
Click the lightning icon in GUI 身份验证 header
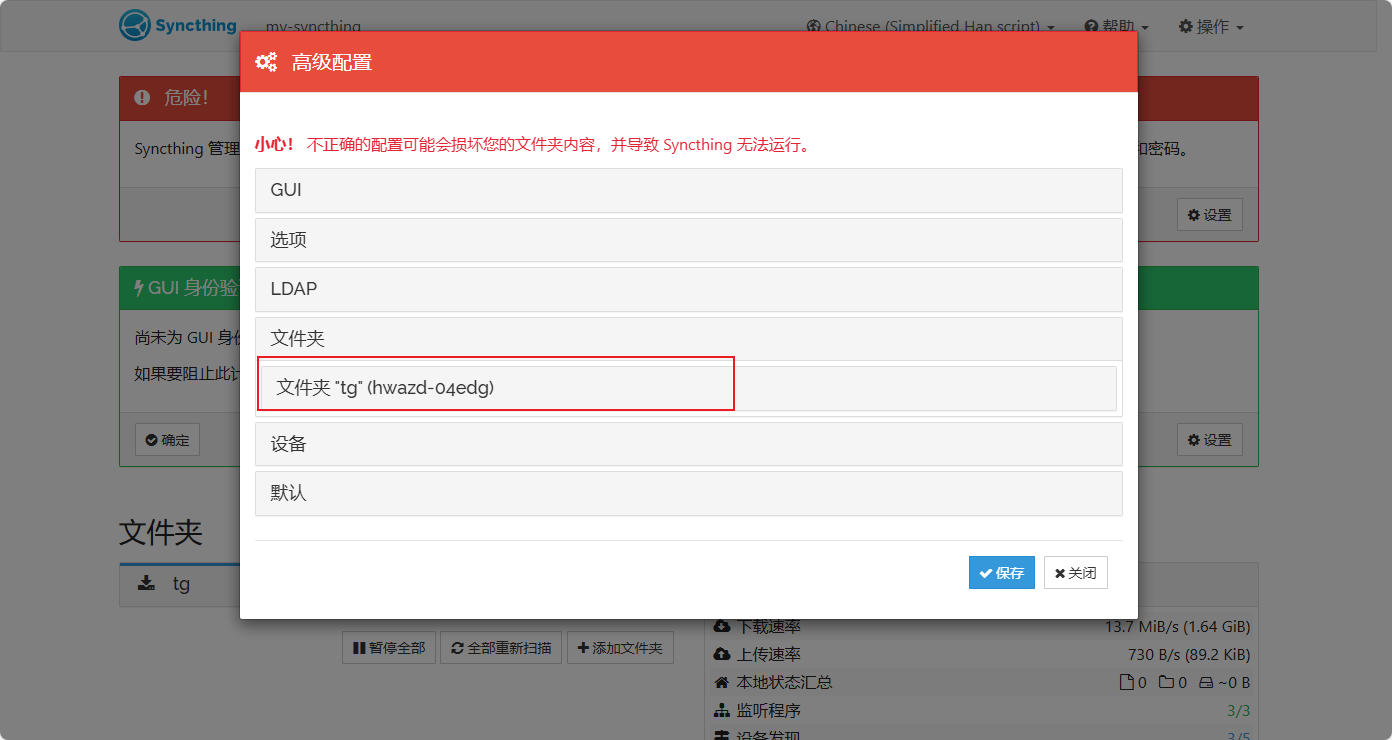click(x=139, y=288)
